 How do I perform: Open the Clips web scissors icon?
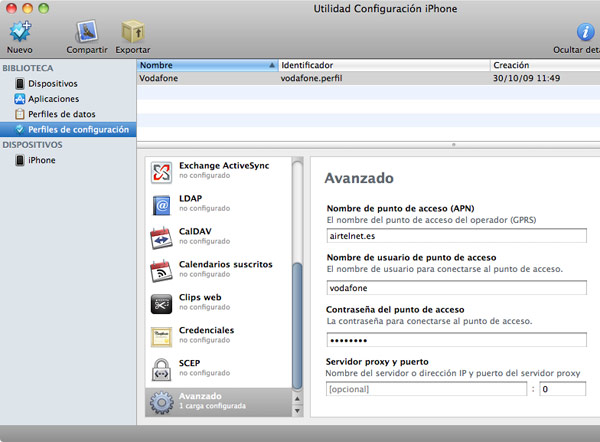click(161, 304)
